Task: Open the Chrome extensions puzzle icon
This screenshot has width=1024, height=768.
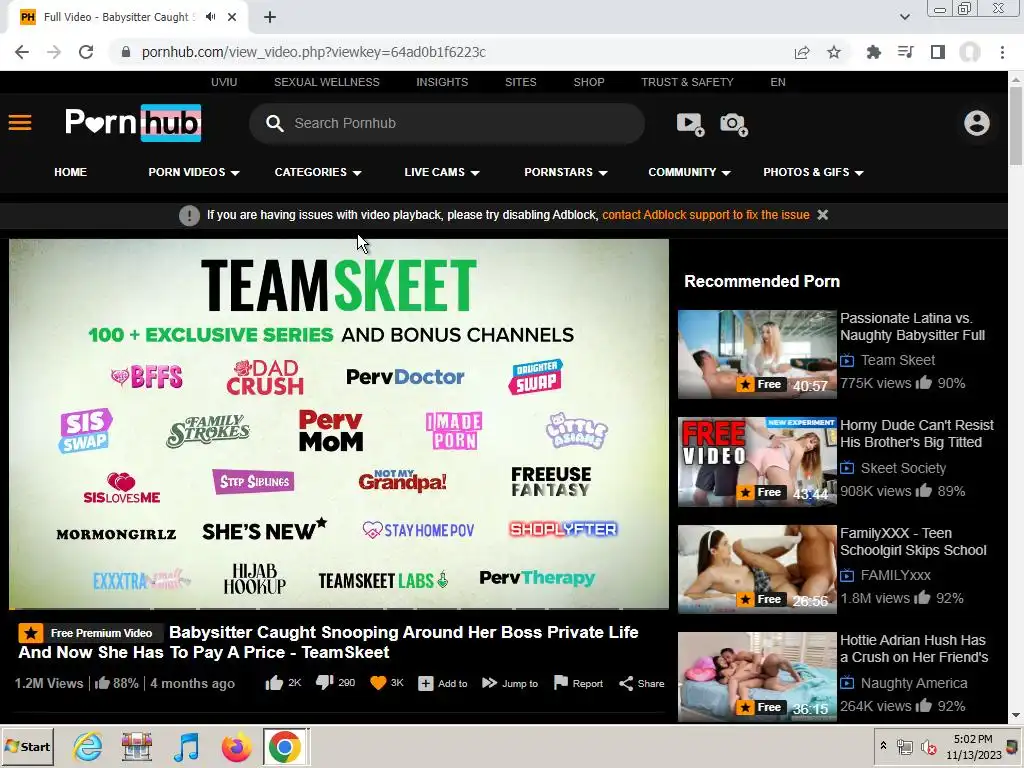Action: click(x=873, y=52)
